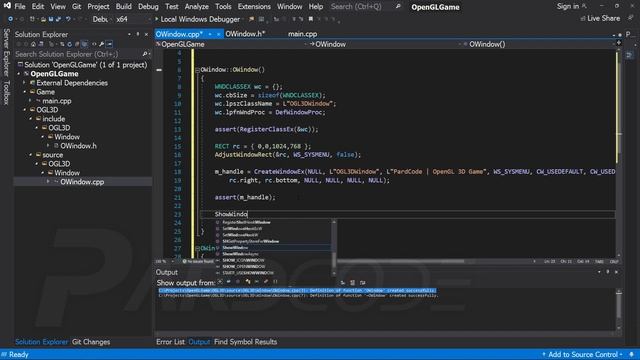The width and height of the screenshot is (640, 360).
Task: Switch to Find Symbol Results tab
Action: (x=245, y=342)
